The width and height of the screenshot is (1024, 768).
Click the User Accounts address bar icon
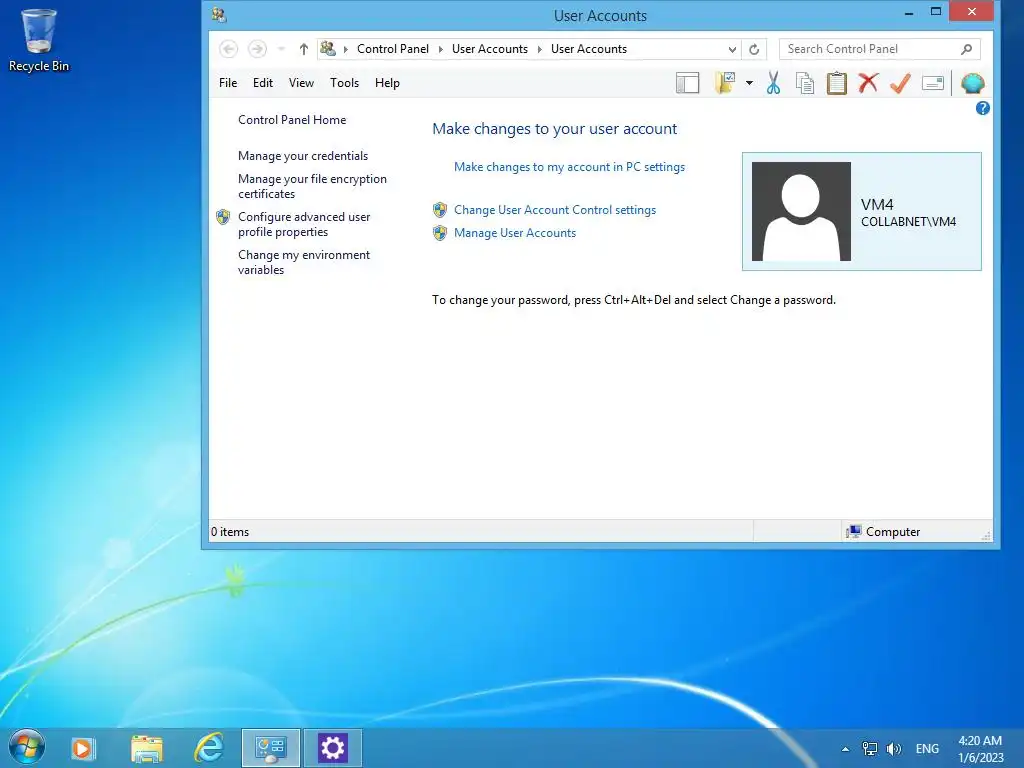(x=328, y=49)
